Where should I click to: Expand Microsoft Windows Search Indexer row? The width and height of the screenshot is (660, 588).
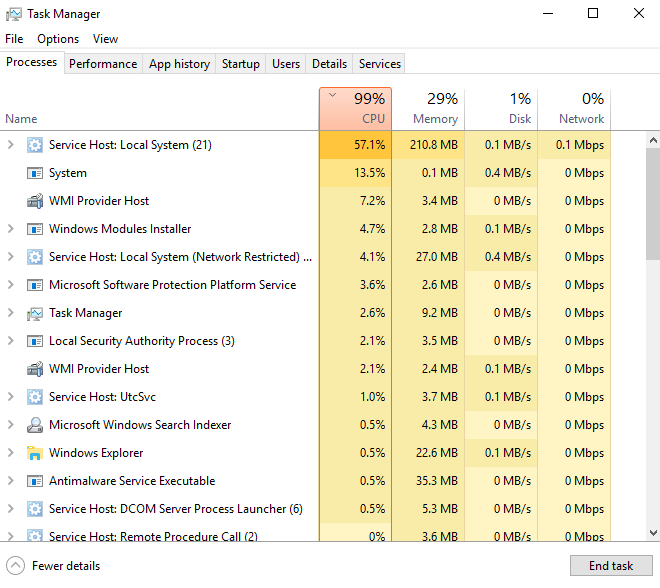point(11,425)
